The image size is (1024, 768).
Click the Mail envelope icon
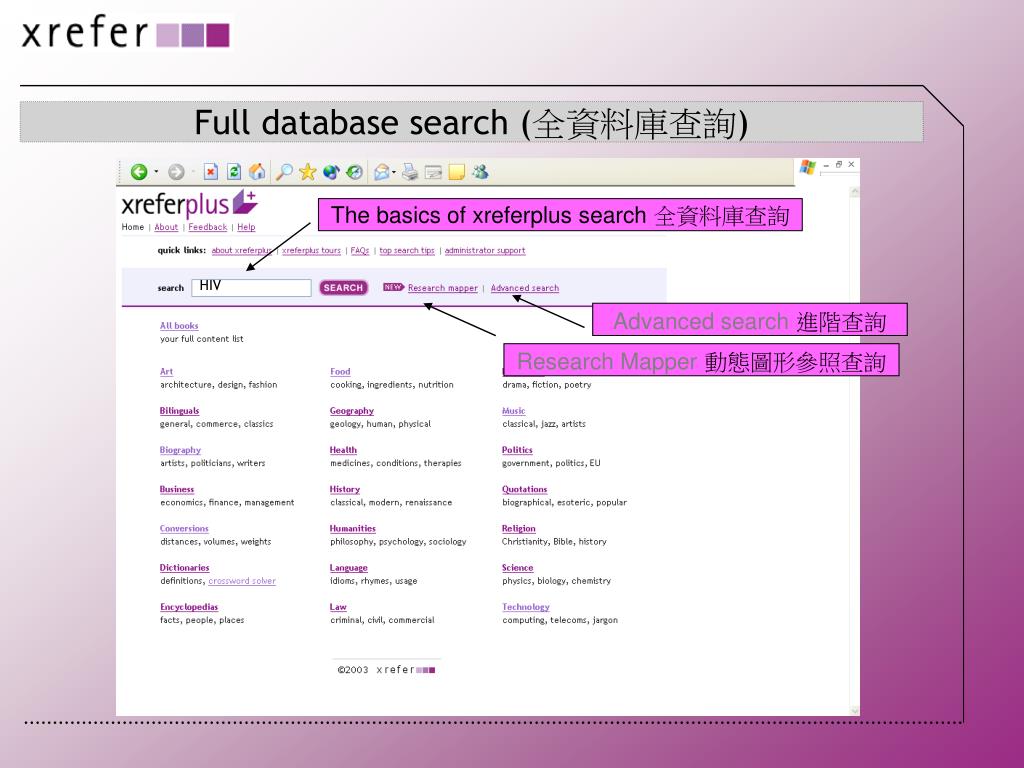coord(381,172)
